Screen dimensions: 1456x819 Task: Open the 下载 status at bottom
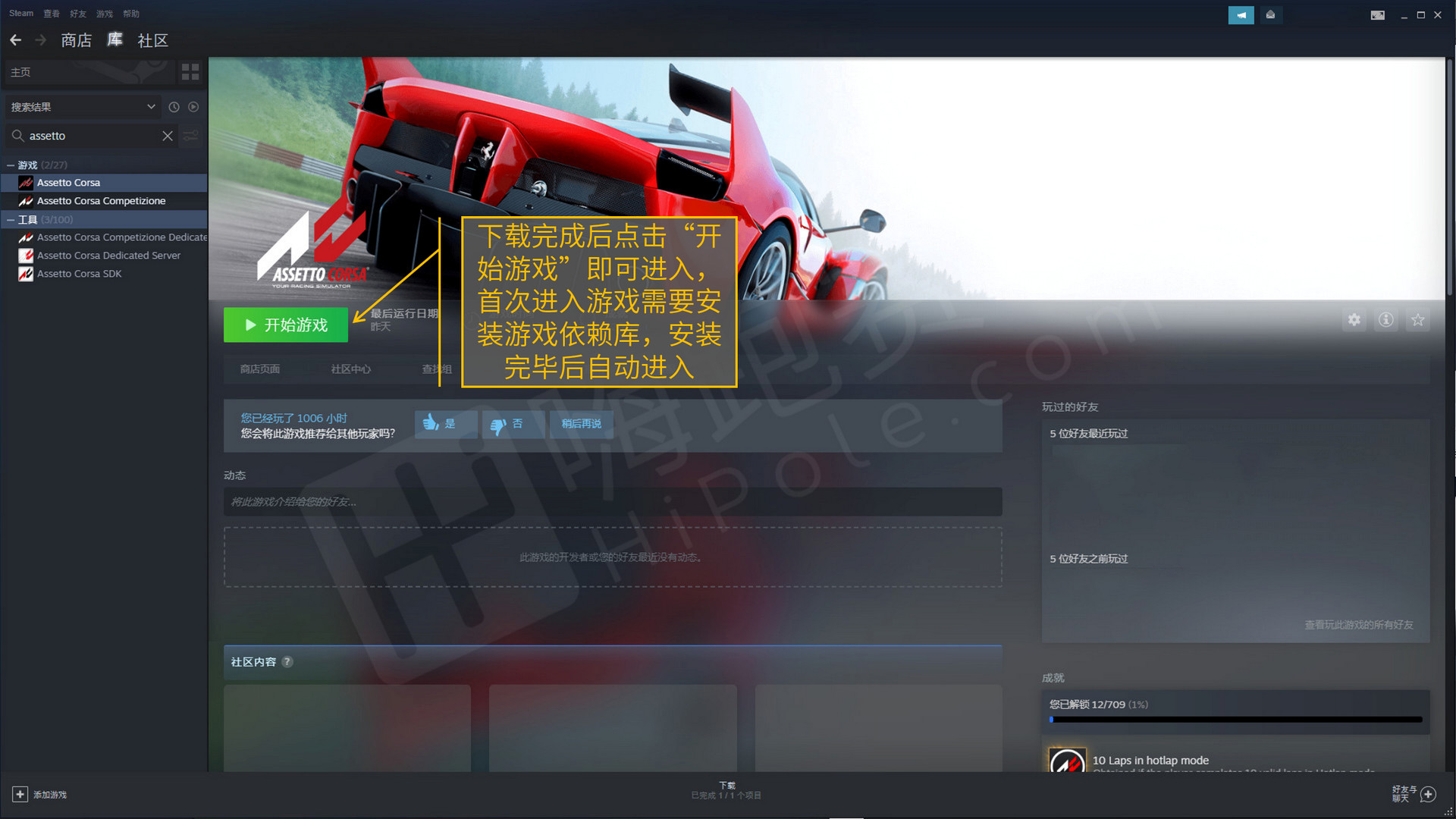(726, 791)
